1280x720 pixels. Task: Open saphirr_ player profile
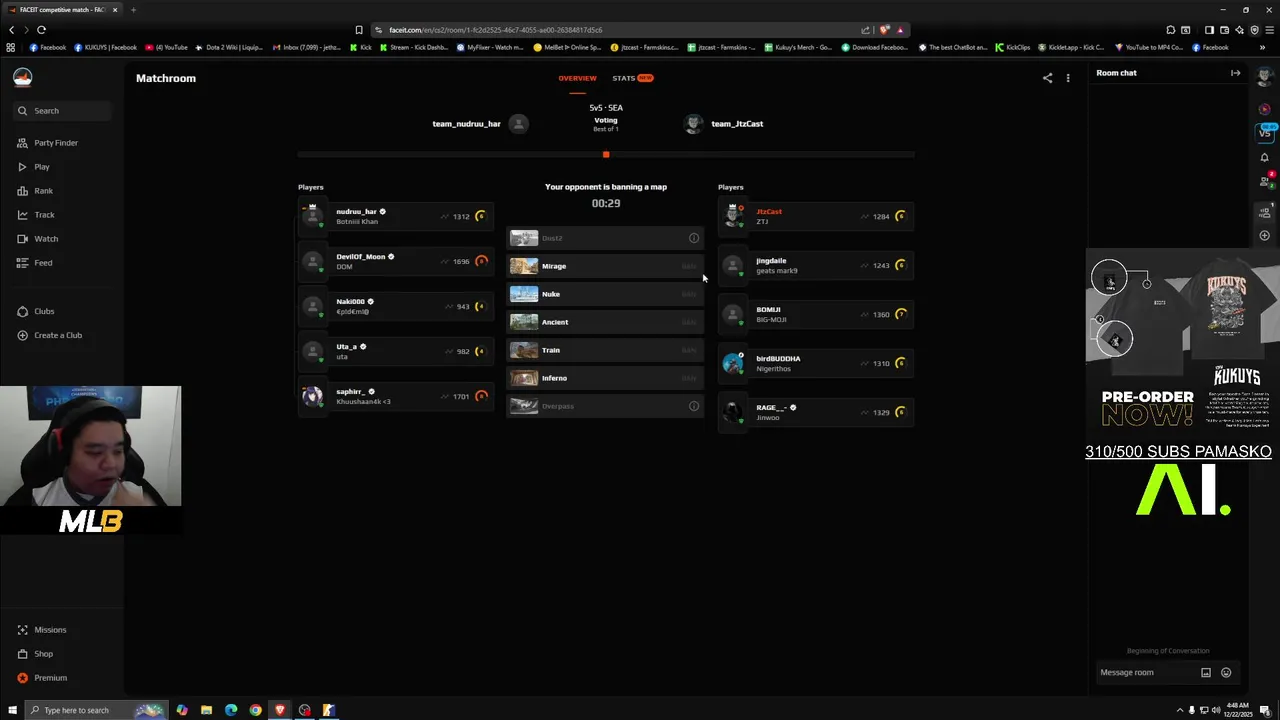click(351, 392)
